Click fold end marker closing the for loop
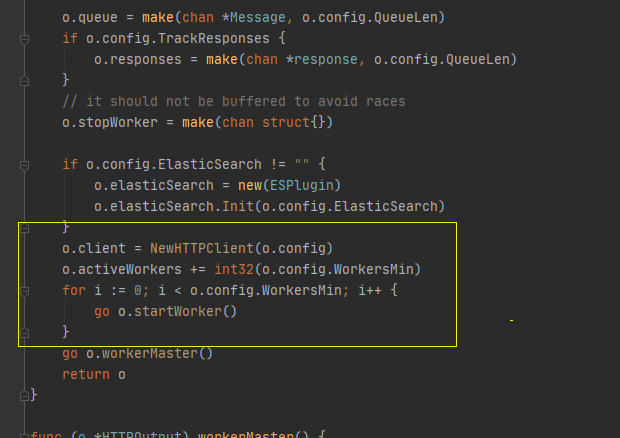Viewport: 620px width, 438px height. [x=25, y=333]
